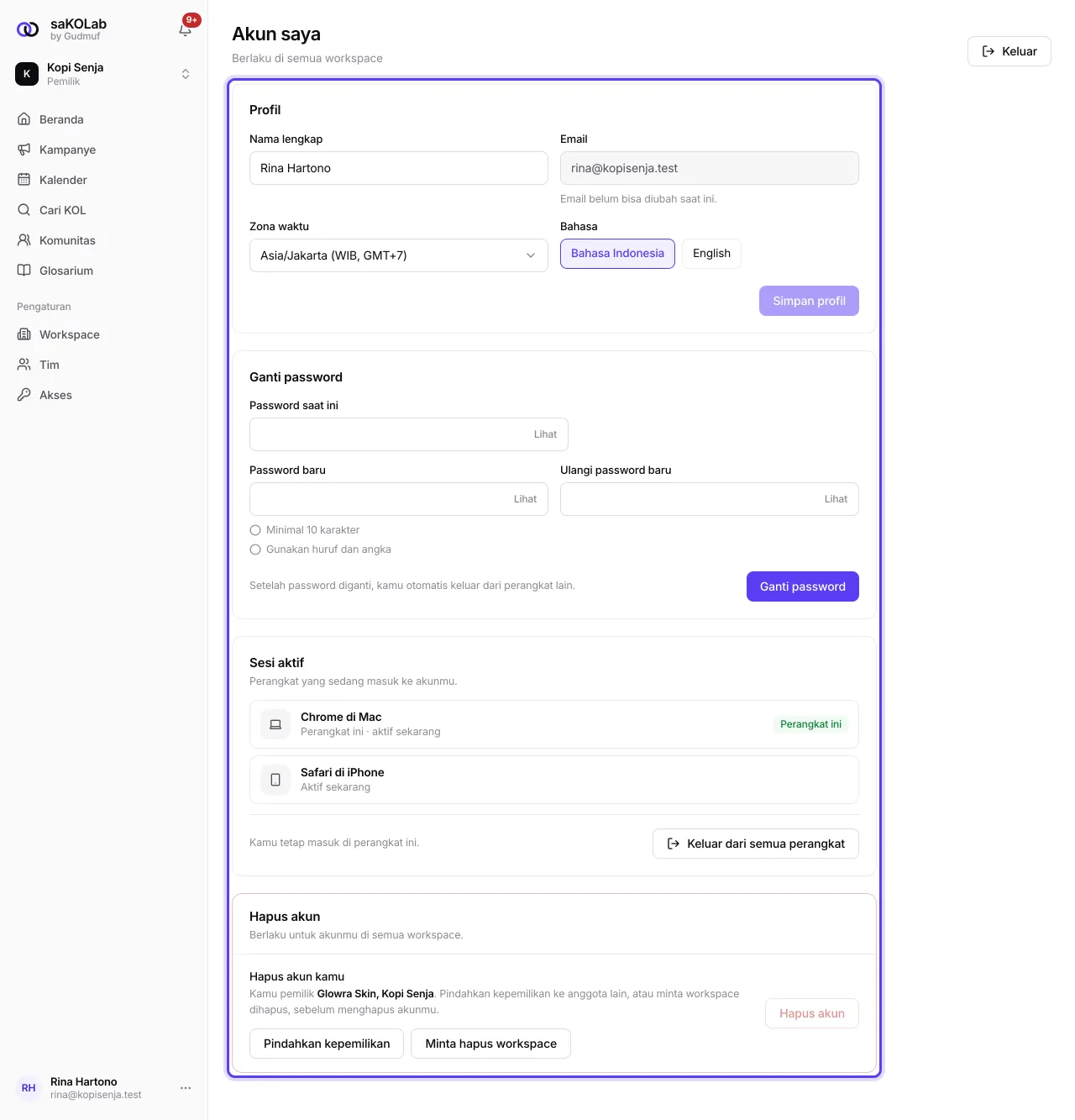Click the Keluar button
The image size is (1075, 1120).
point(1009,51)
